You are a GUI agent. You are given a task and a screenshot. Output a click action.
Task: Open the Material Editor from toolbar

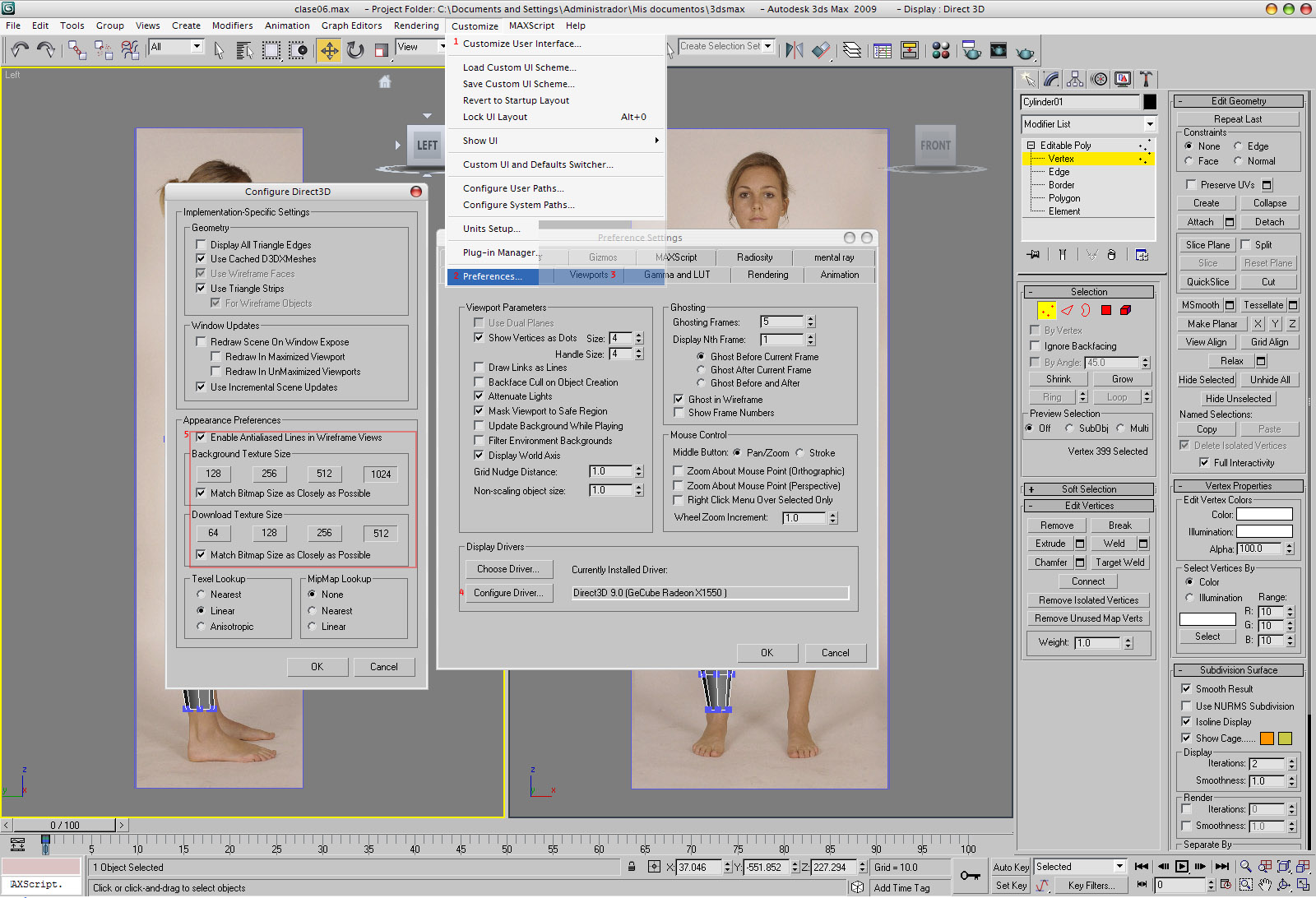click(941, 51)
